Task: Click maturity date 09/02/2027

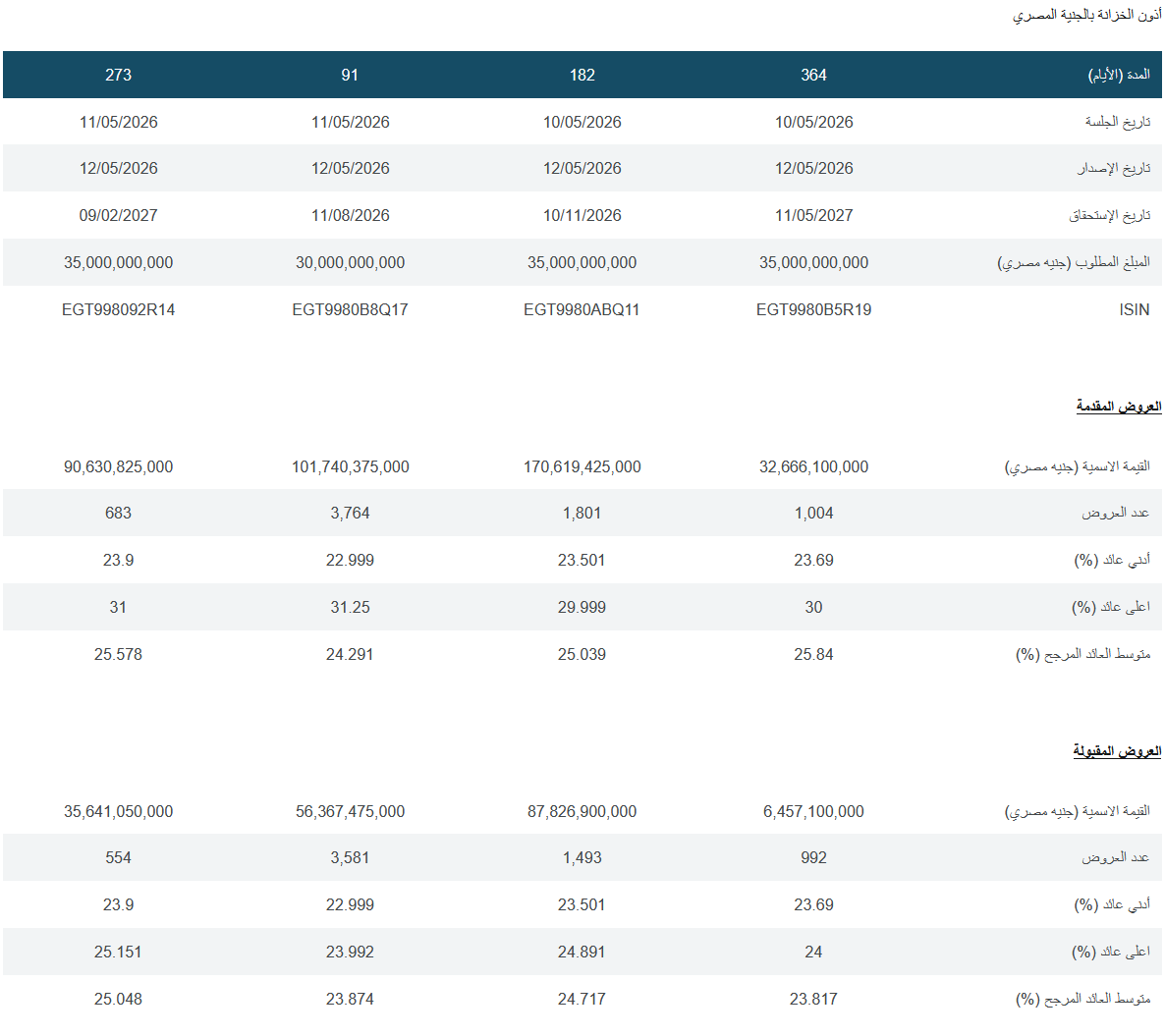Action: (x=118, y=215)
